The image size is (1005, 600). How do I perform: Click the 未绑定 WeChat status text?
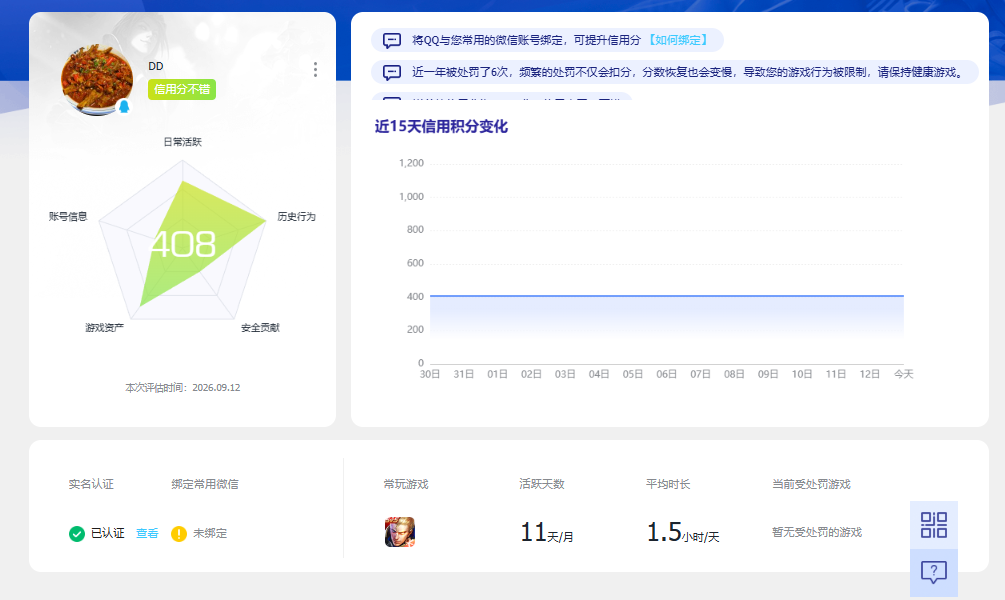210,533
